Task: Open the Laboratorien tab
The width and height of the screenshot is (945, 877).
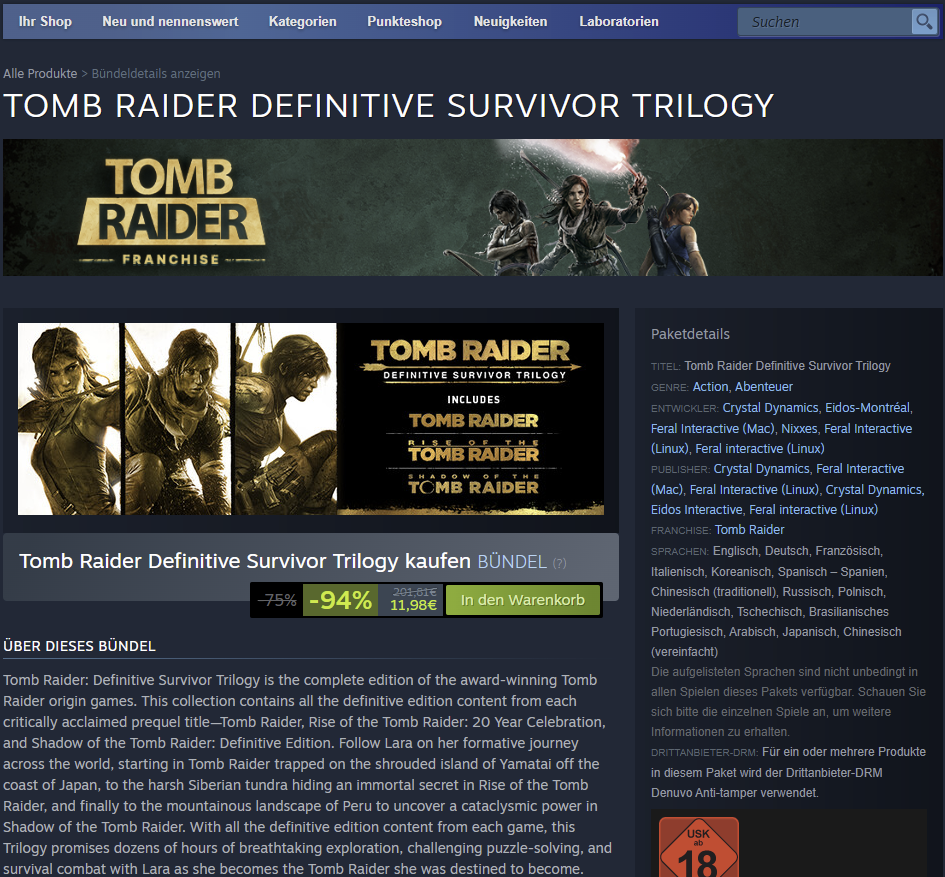Action: pyautogui.click(x=619, y=22)
